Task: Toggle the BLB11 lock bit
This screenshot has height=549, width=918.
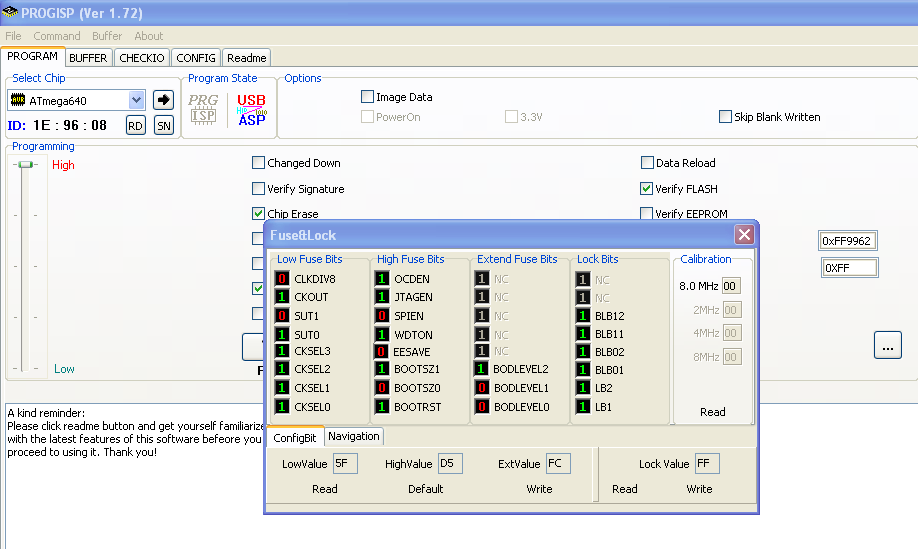Action: pos(583,334)
